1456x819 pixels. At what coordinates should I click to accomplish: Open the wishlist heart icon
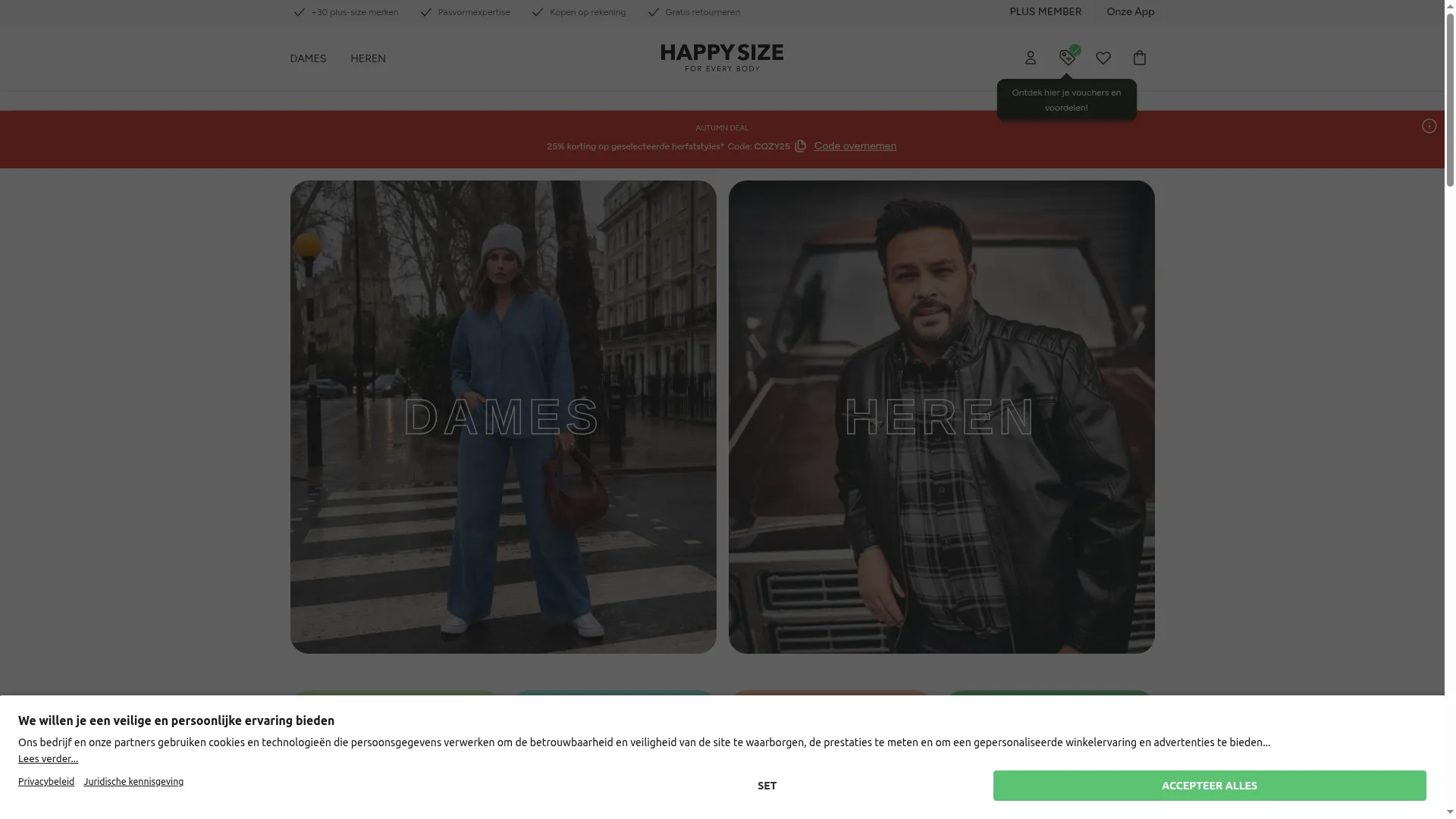point(1103,58)
